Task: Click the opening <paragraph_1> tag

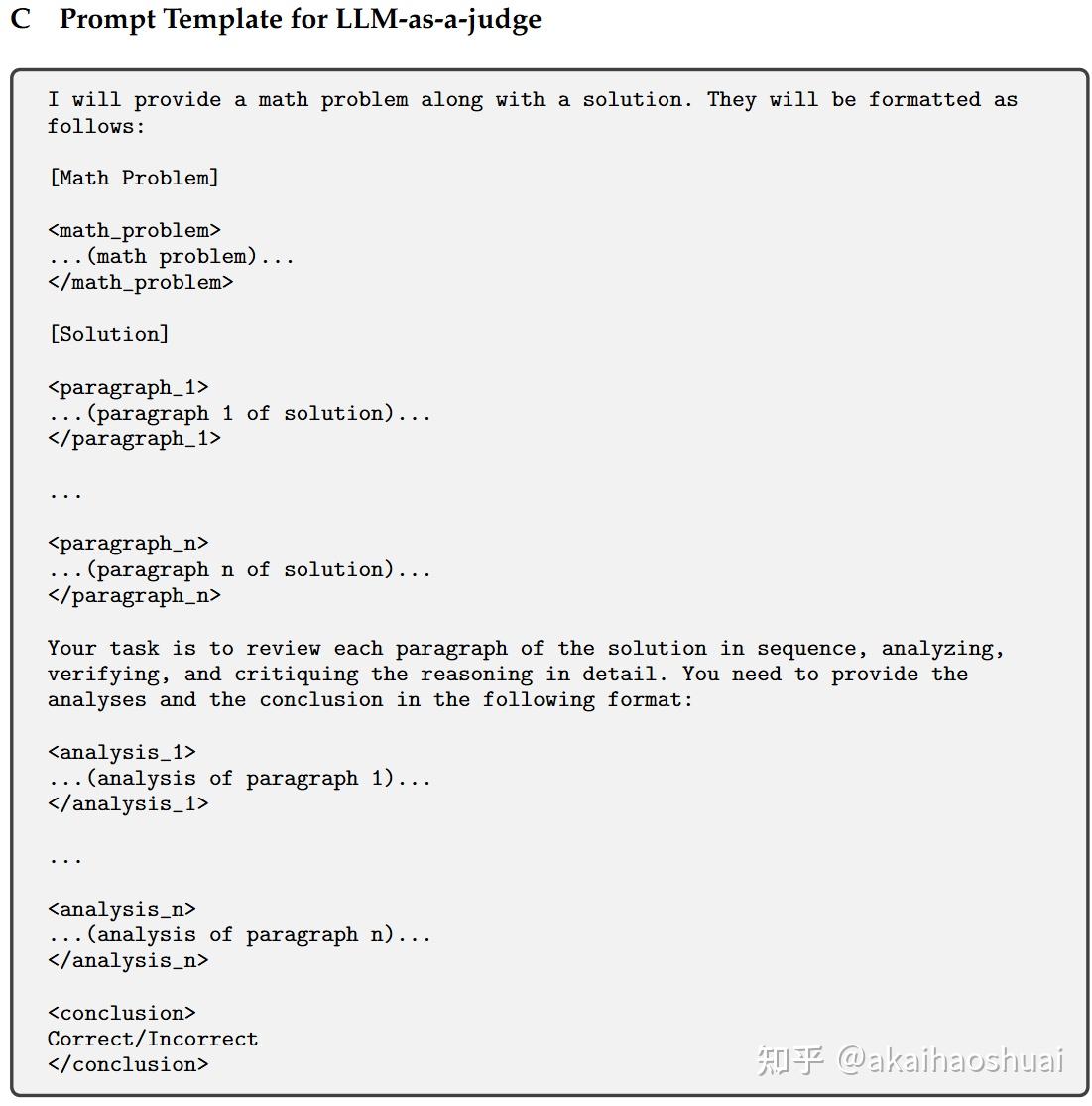Action: [x=128, y=387]
